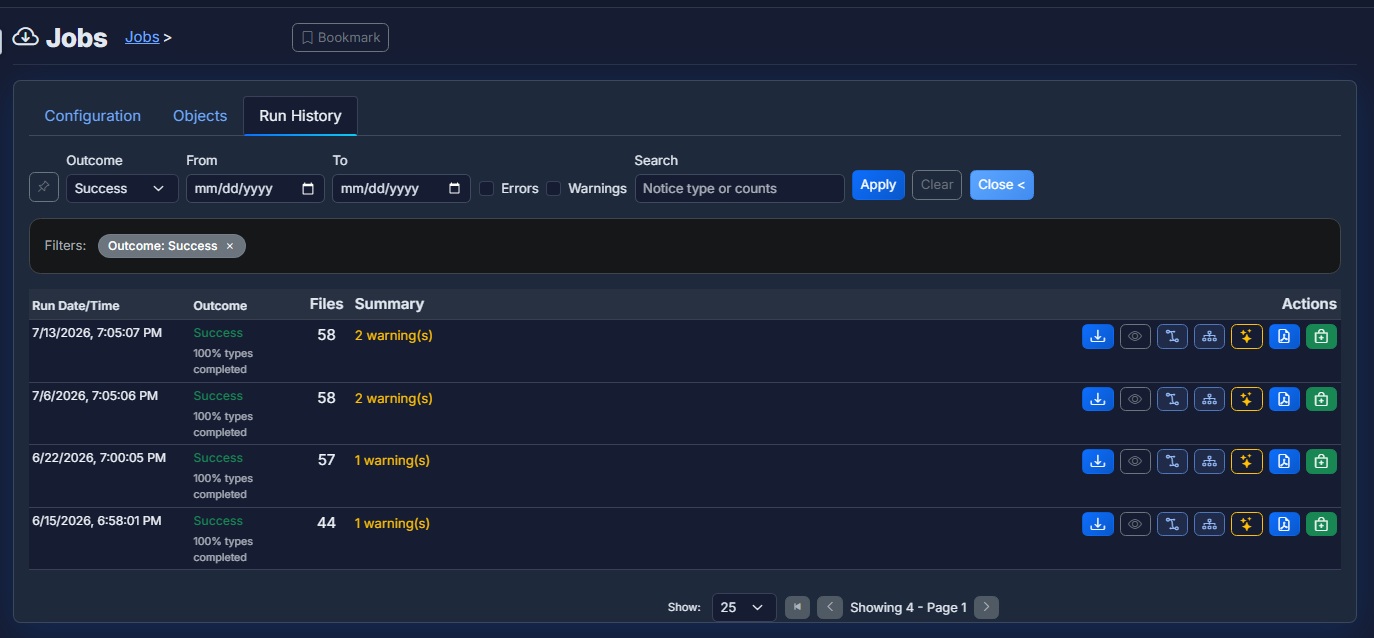Click the cloud download icon beside the Jobs title

coord(25,38)
